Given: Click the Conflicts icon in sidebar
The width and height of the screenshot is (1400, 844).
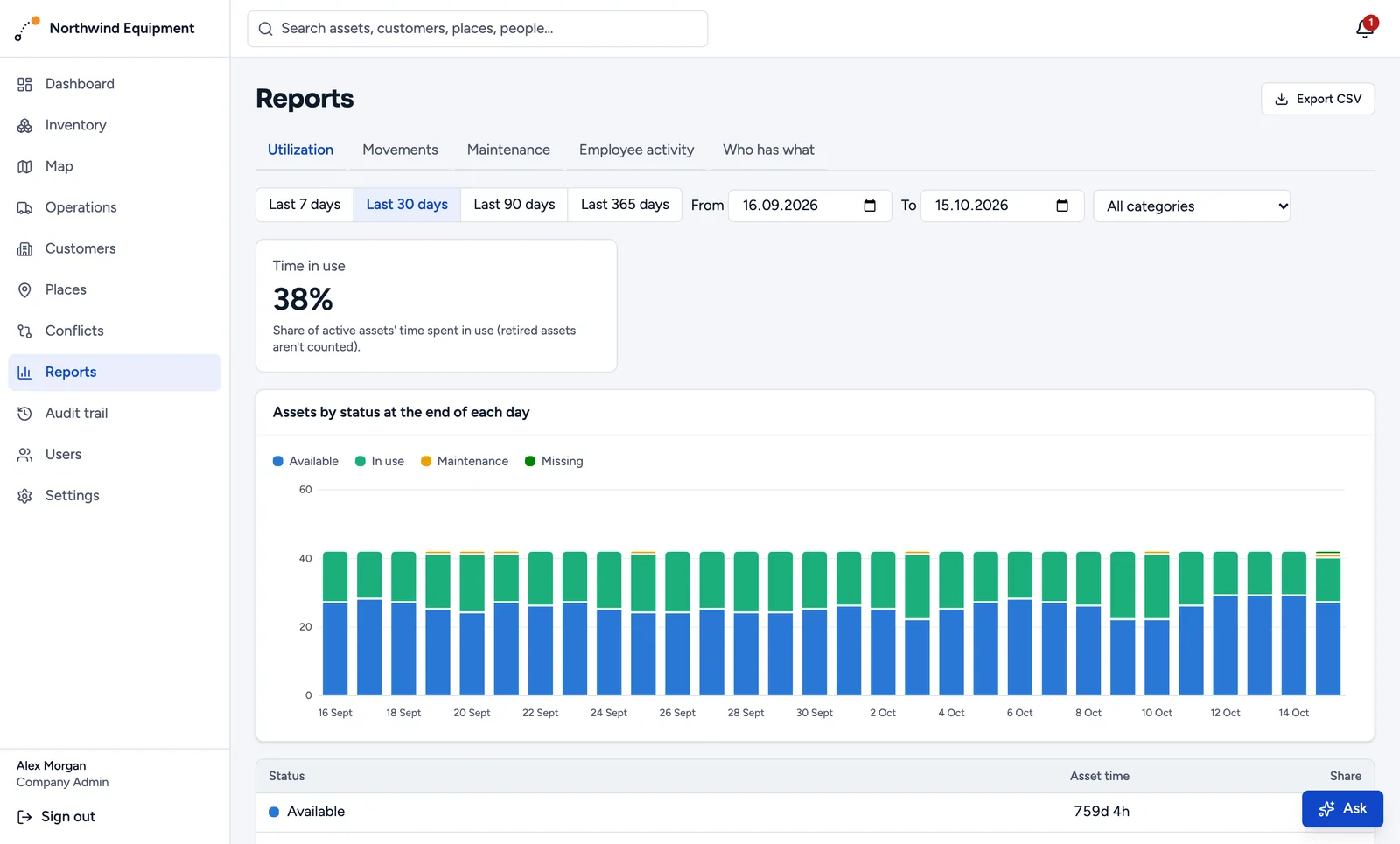Looking at the screenshot, I should 24,331.
